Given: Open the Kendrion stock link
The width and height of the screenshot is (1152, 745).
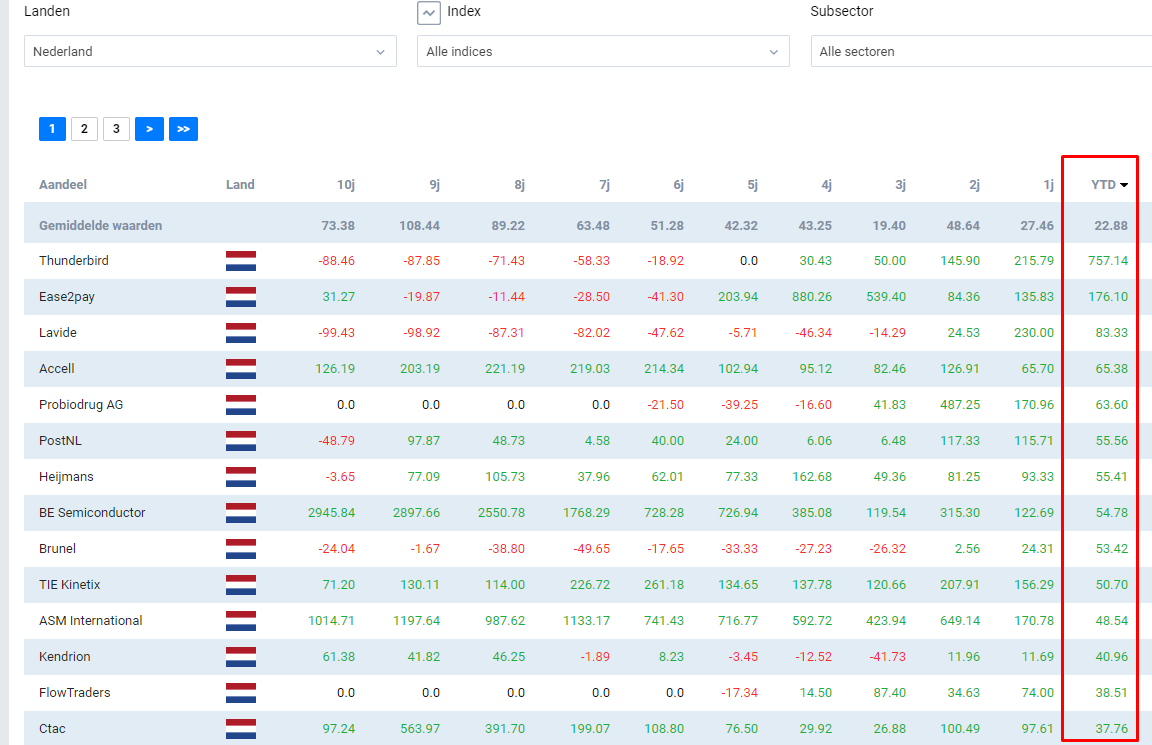Looking at the screenshot, I should [x=65, y=657].
